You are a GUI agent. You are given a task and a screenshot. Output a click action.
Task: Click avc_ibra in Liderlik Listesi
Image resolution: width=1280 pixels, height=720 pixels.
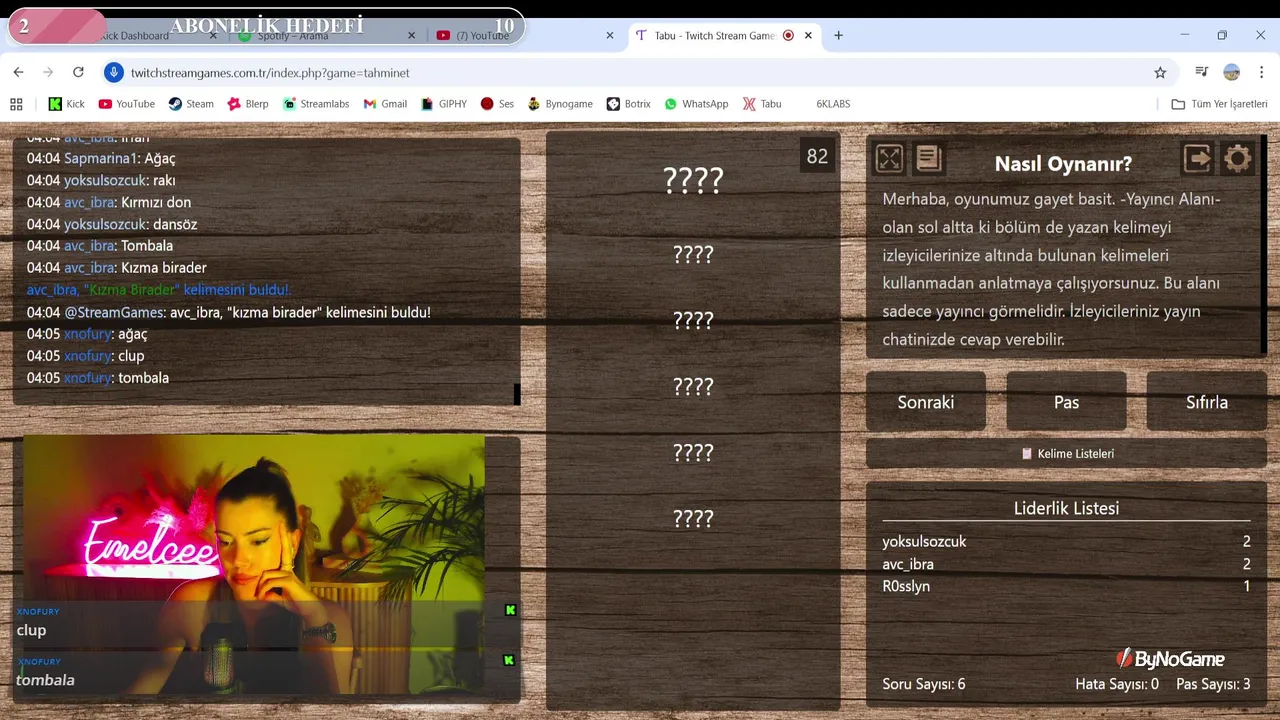[908, 564]
